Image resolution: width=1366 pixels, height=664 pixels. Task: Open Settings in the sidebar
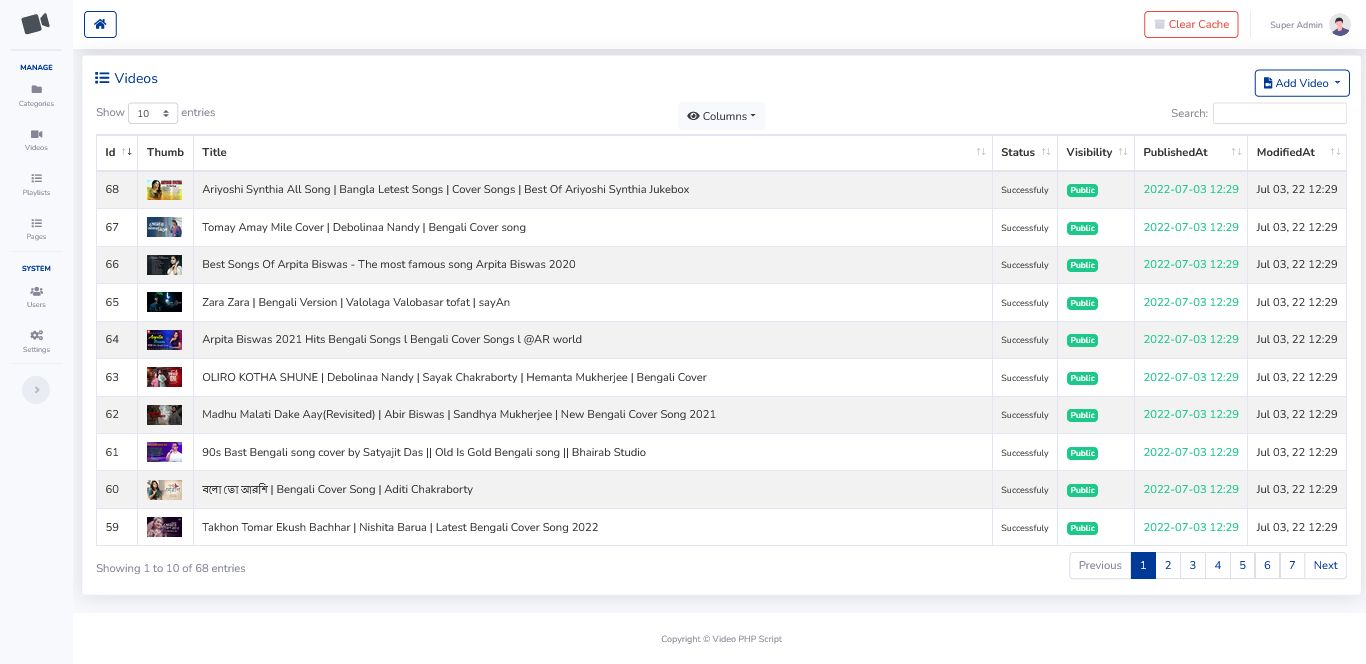36,341
